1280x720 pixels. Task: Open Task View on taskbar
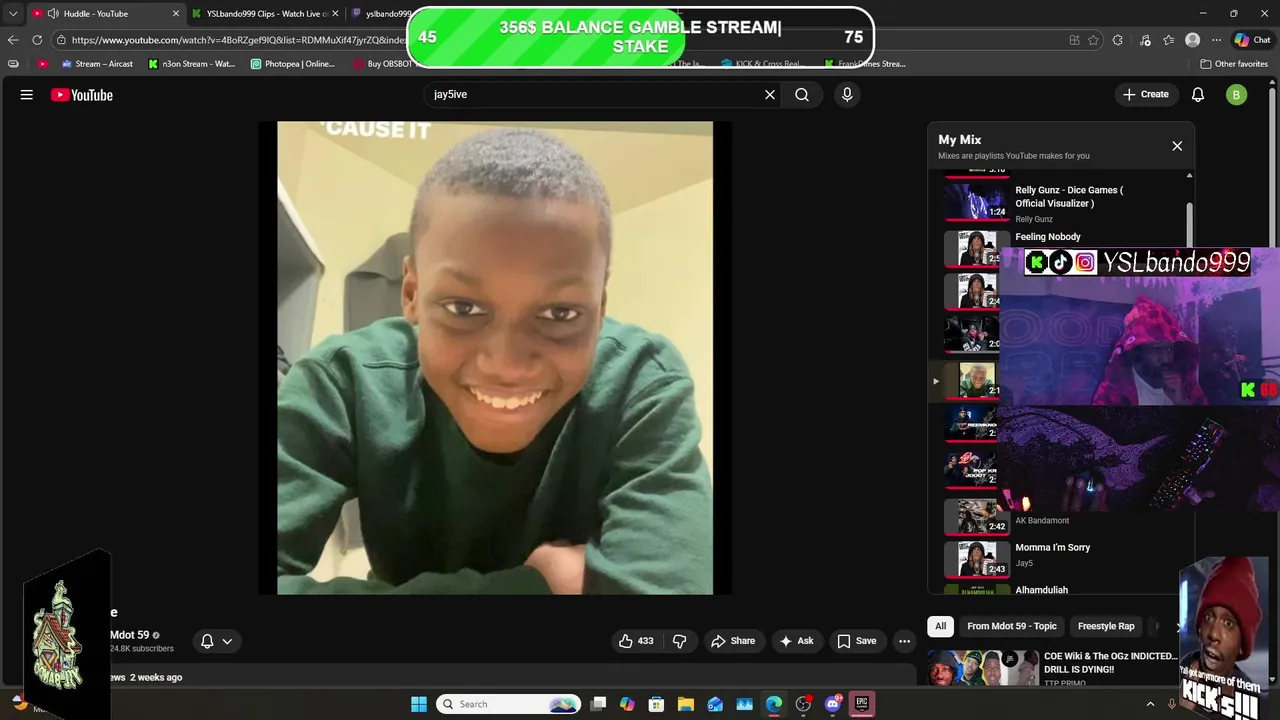[x=598, y=704]
